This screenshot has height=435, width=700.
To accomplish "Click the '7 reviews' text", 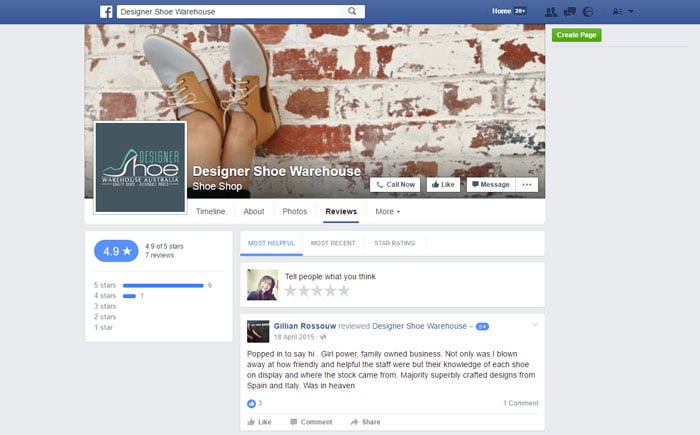I will point(159,255).
